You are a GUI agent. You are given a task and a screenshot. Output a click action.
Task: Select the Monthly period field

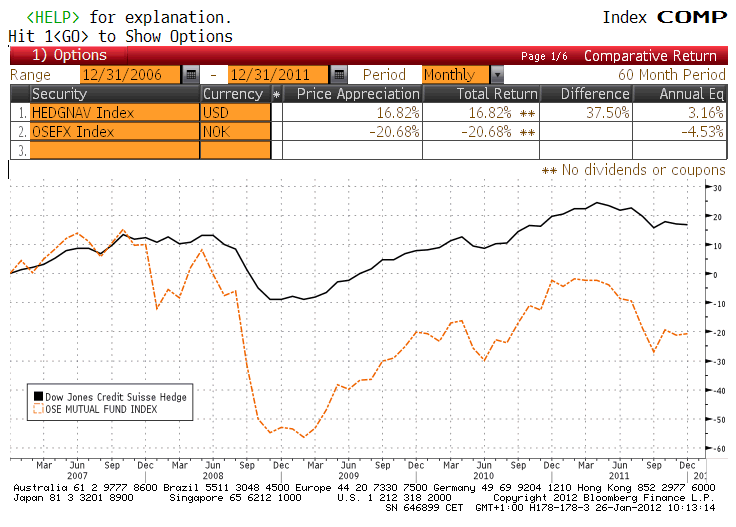click(x=455, y=75)
